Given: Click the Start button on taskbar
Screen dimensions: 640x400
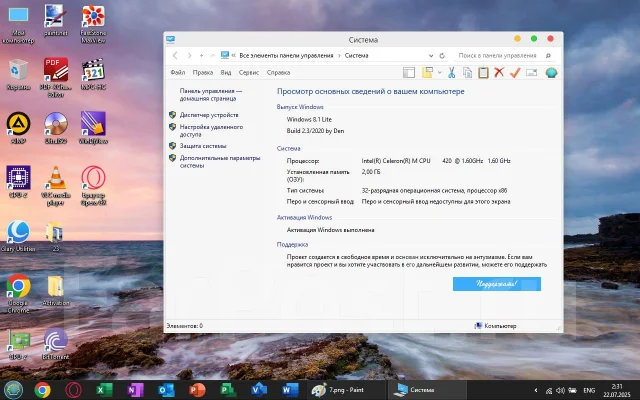Looking at the screenshot, I should point(13,390).
